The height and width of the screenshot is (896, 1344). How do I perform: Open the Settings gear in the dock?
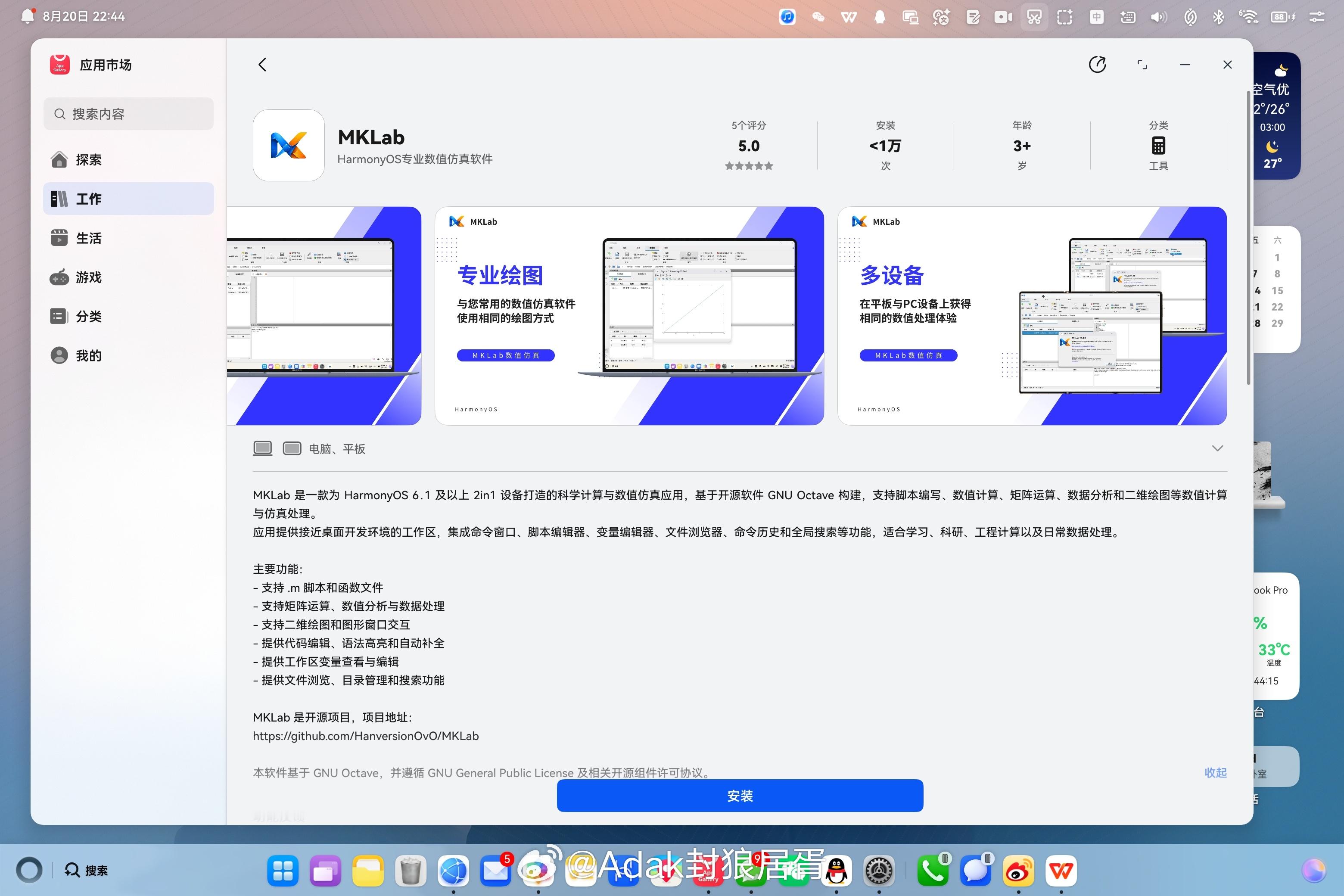click(879, 871)
